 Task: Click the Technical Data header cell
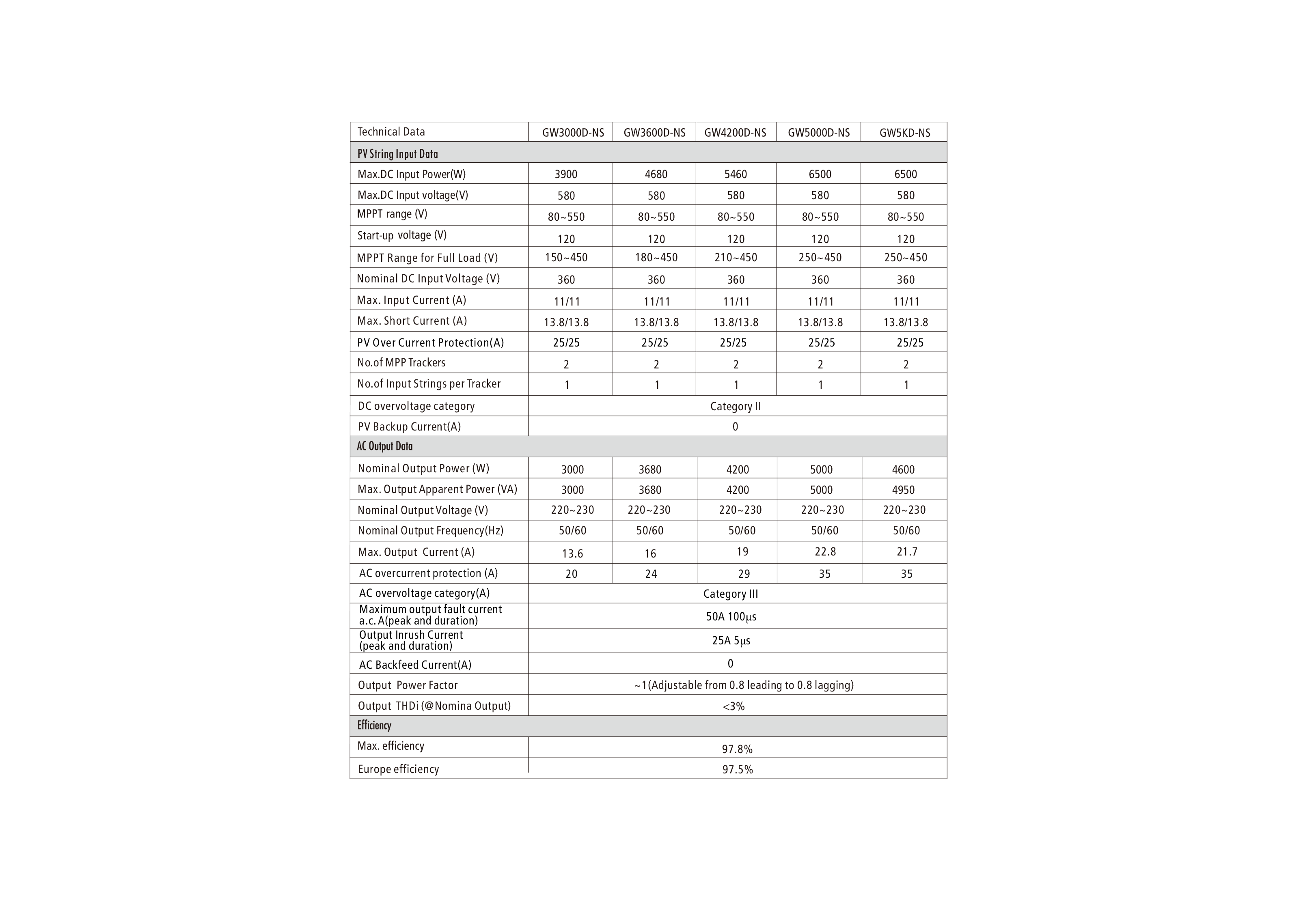point(391,131)
